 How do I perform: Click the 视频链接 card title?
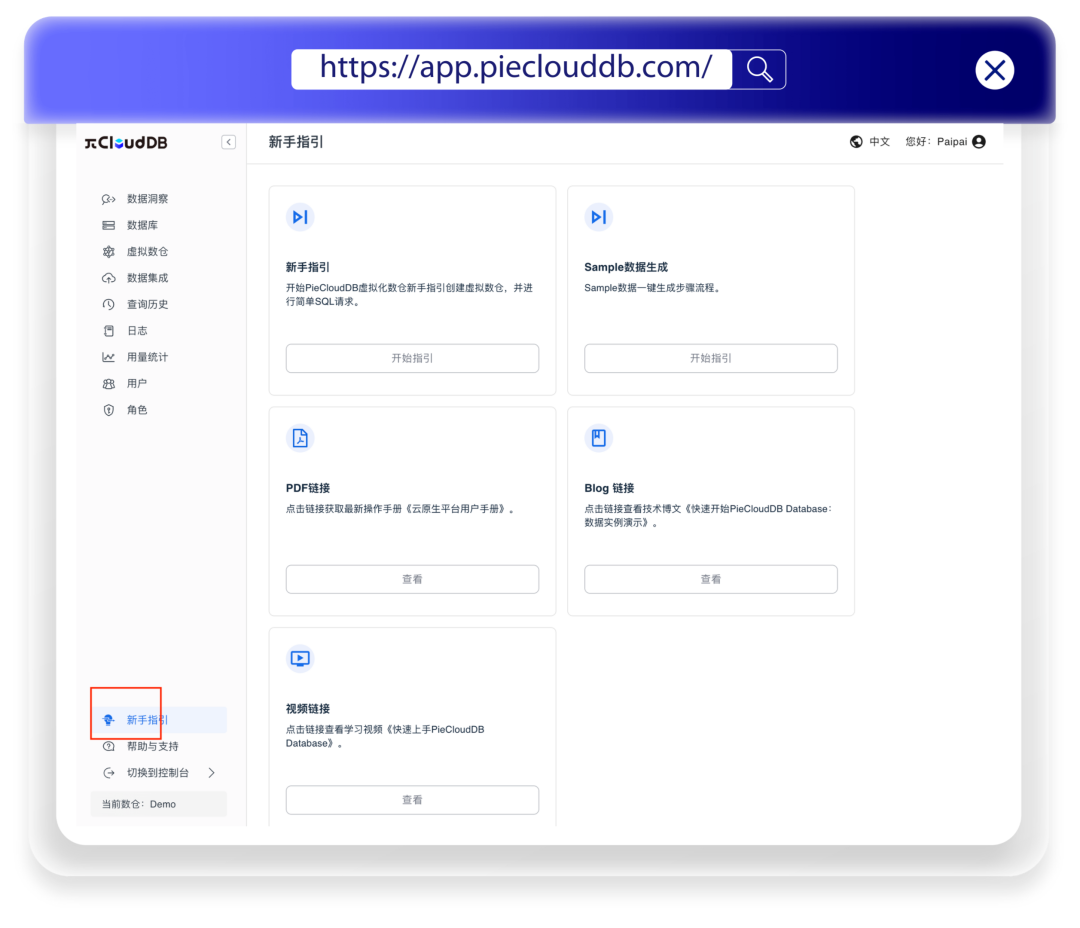[308, 709]
